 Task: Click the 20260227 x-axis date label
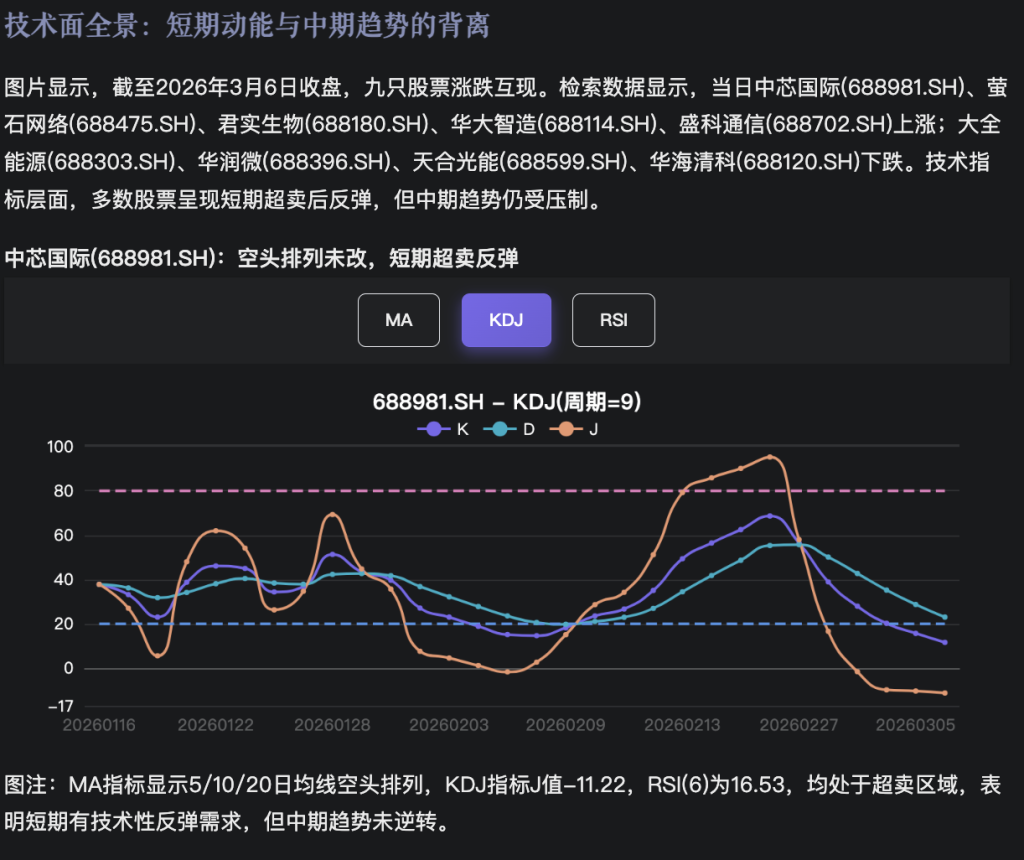798,725
